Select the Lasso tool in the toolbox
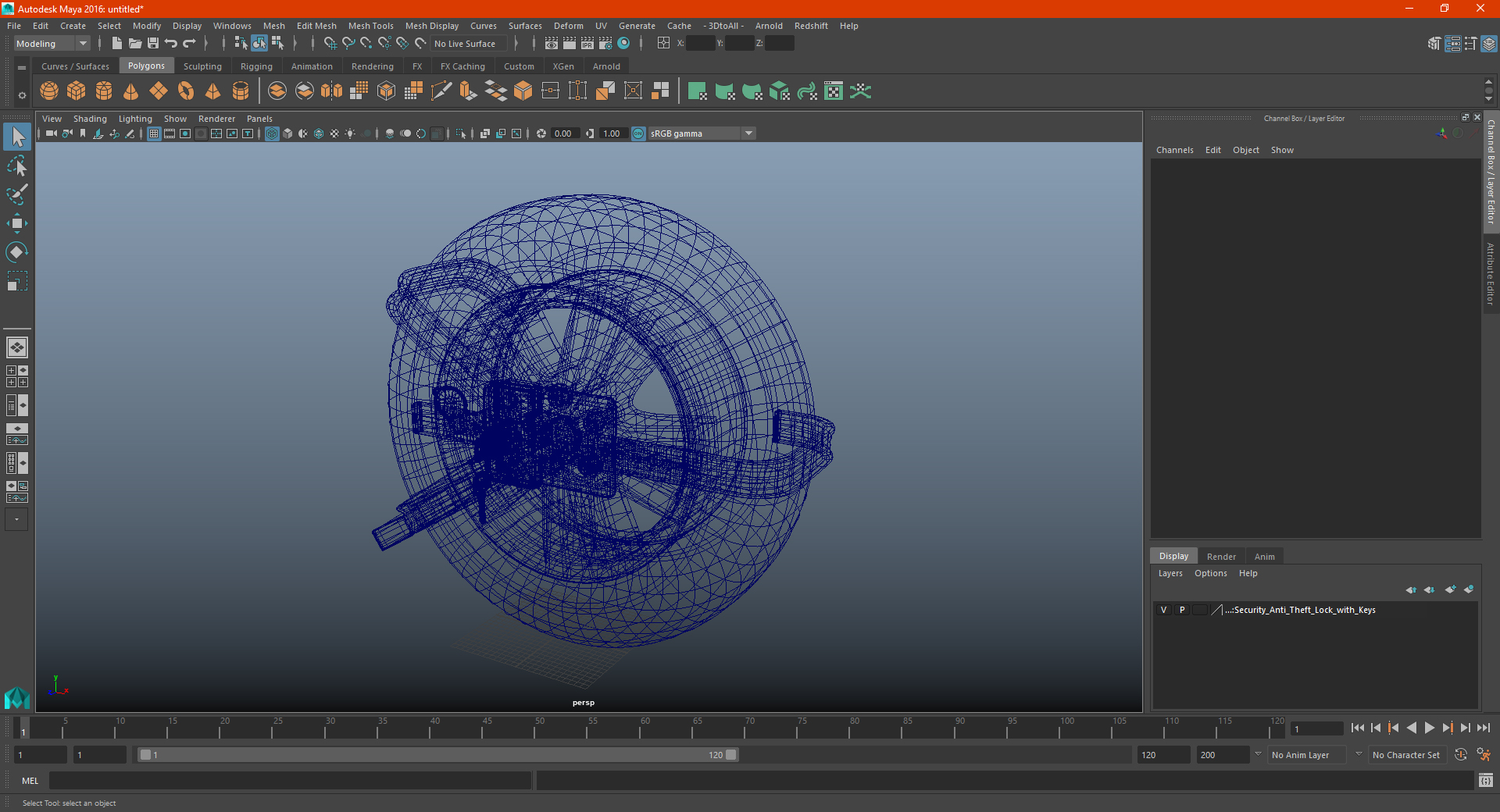The height and width of the screenshot is (812, 1500). pyautogui.click(x=17, y=166)
